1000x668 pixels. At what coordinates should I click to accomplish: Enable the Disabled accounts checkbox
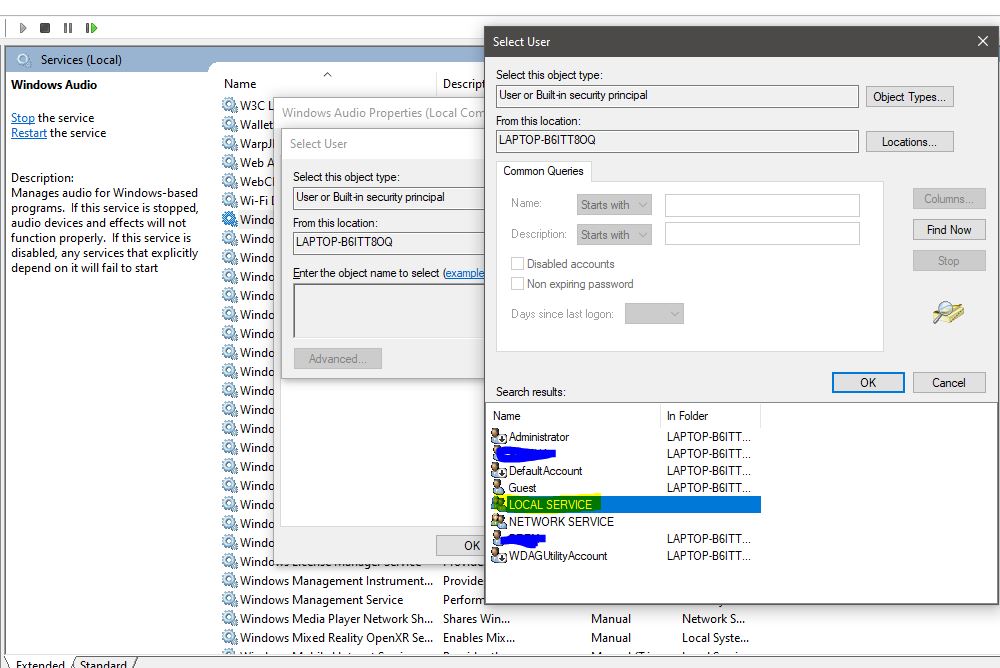(x=517, y=263)
